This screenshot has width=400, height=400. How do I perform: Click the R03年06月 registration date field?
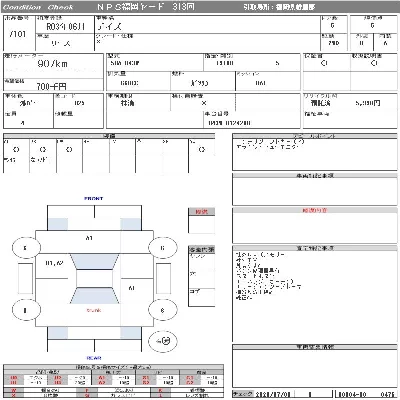tap(65, 27)
